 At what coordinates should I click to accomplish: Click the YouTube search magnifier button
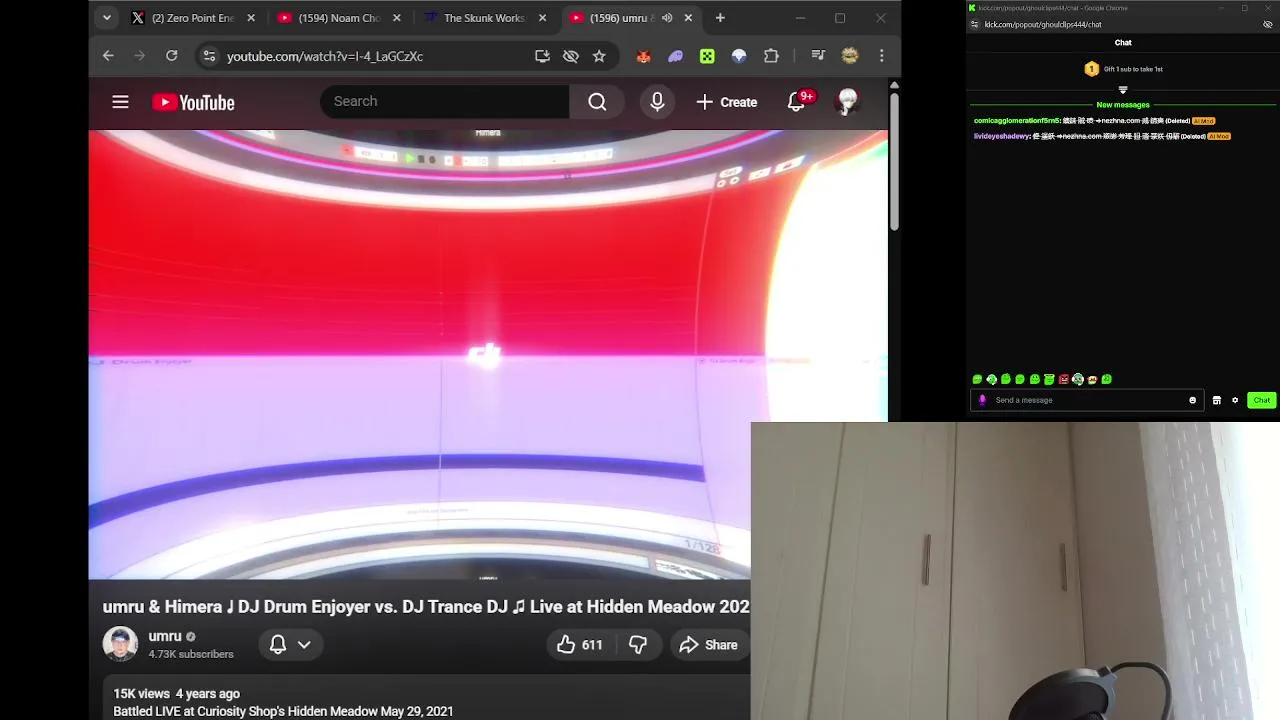point(597,102)
